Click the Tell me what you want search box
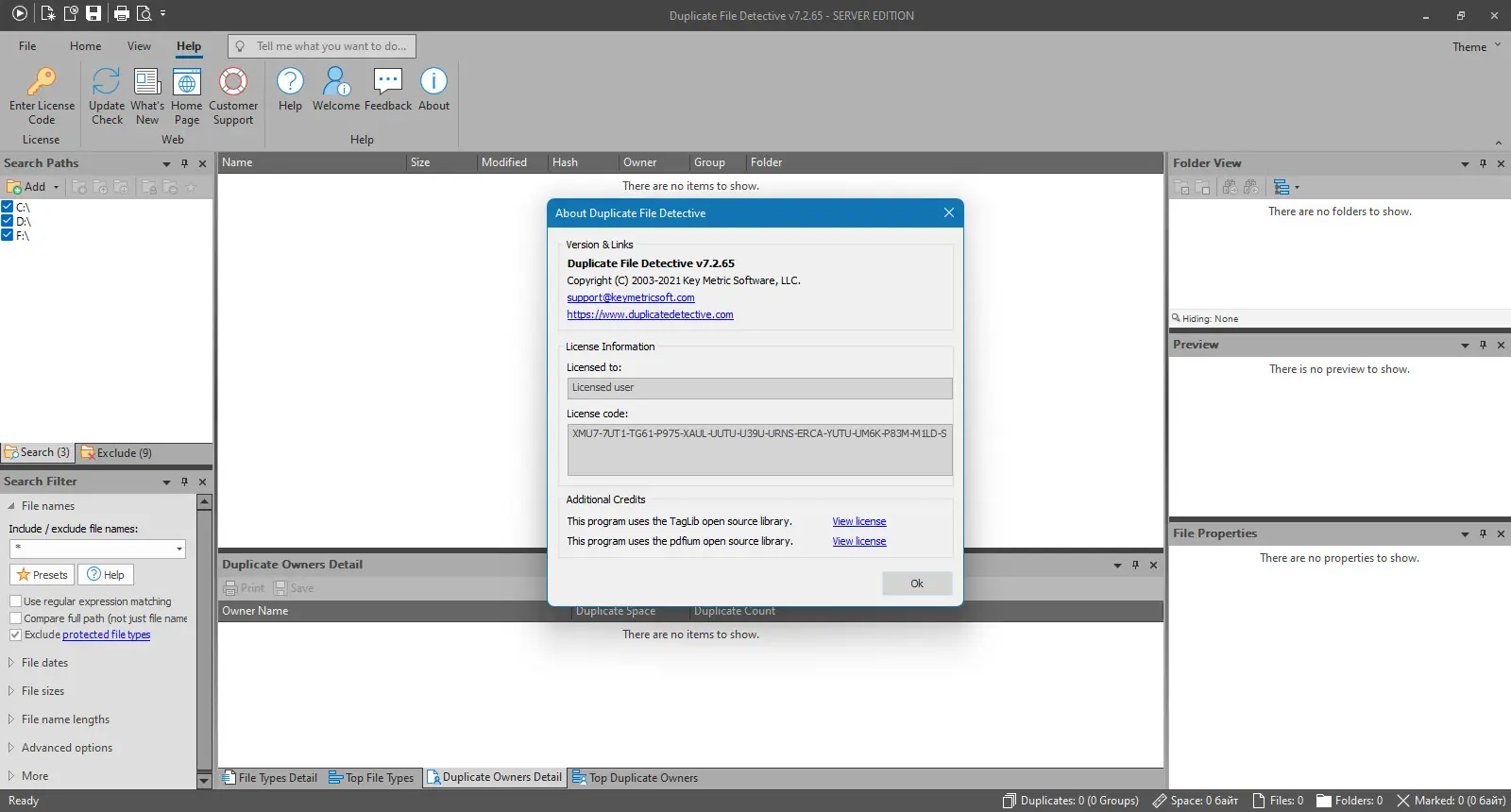 (322, 46)
